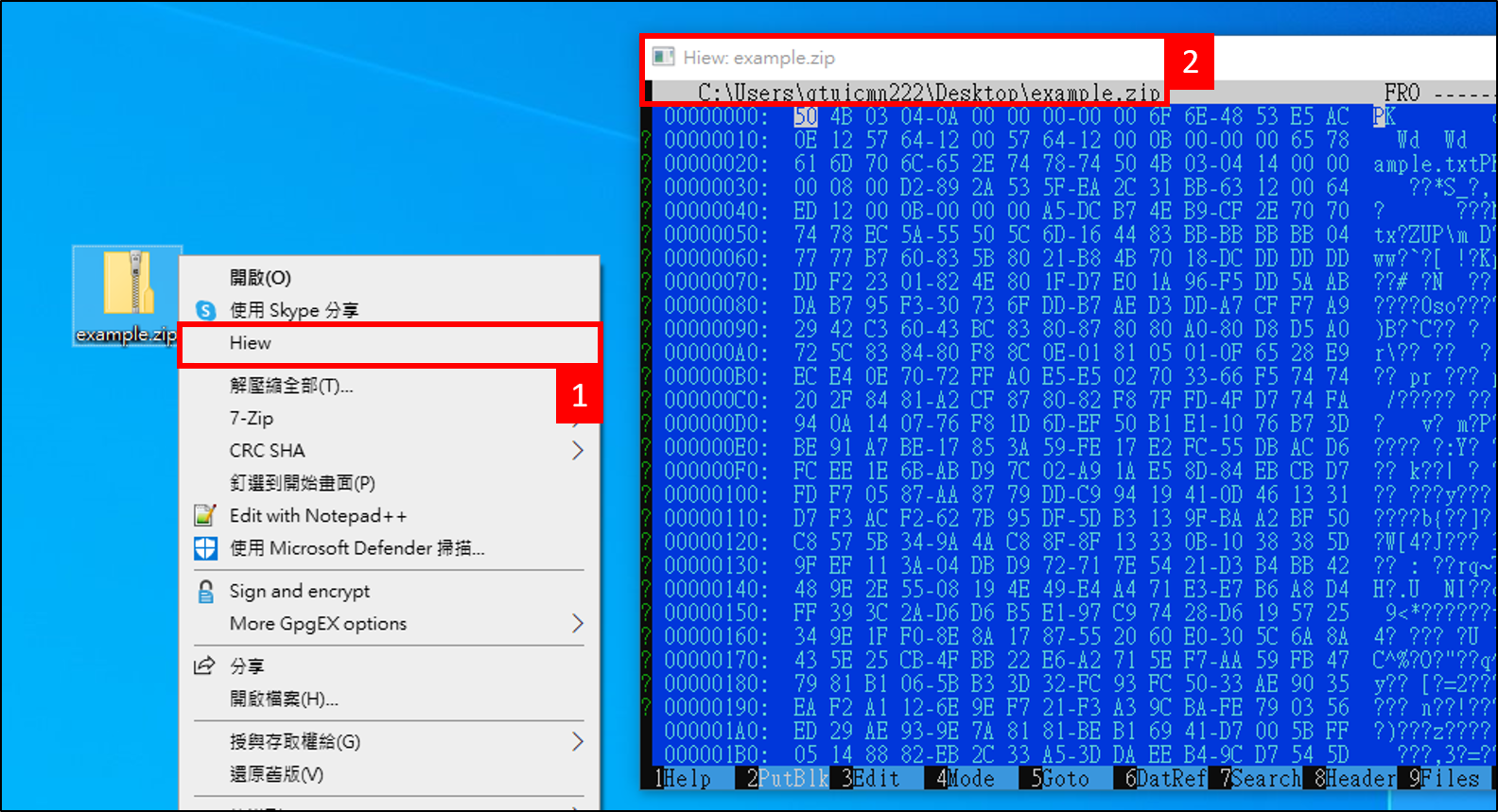Expand the 授與存取權給 submenu arrow
1498x812 pixels.
point(577,742)
